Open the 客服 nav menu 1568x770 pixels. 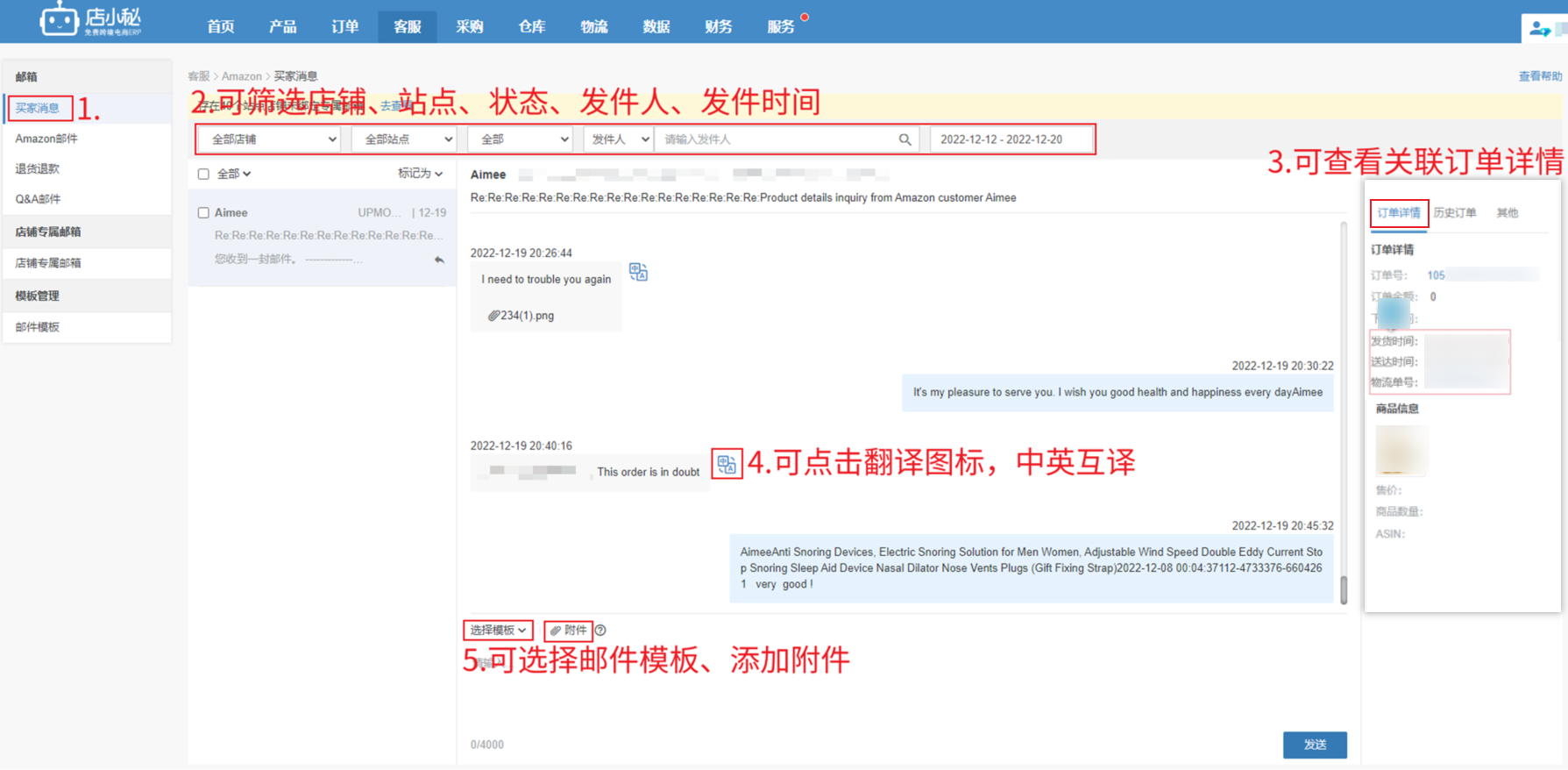(x=407, y=26)
